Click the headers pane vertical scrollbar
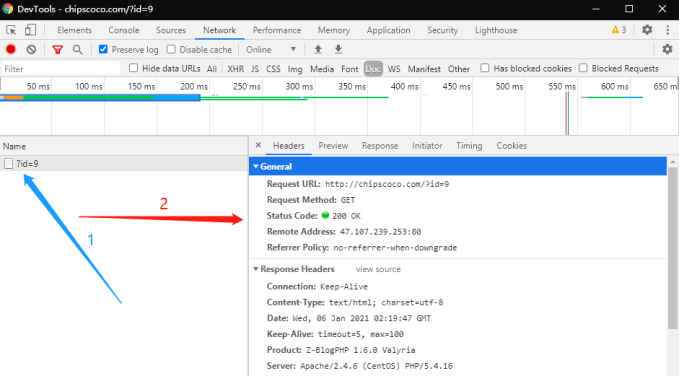 pyautogui.click(x=673, y=248)
